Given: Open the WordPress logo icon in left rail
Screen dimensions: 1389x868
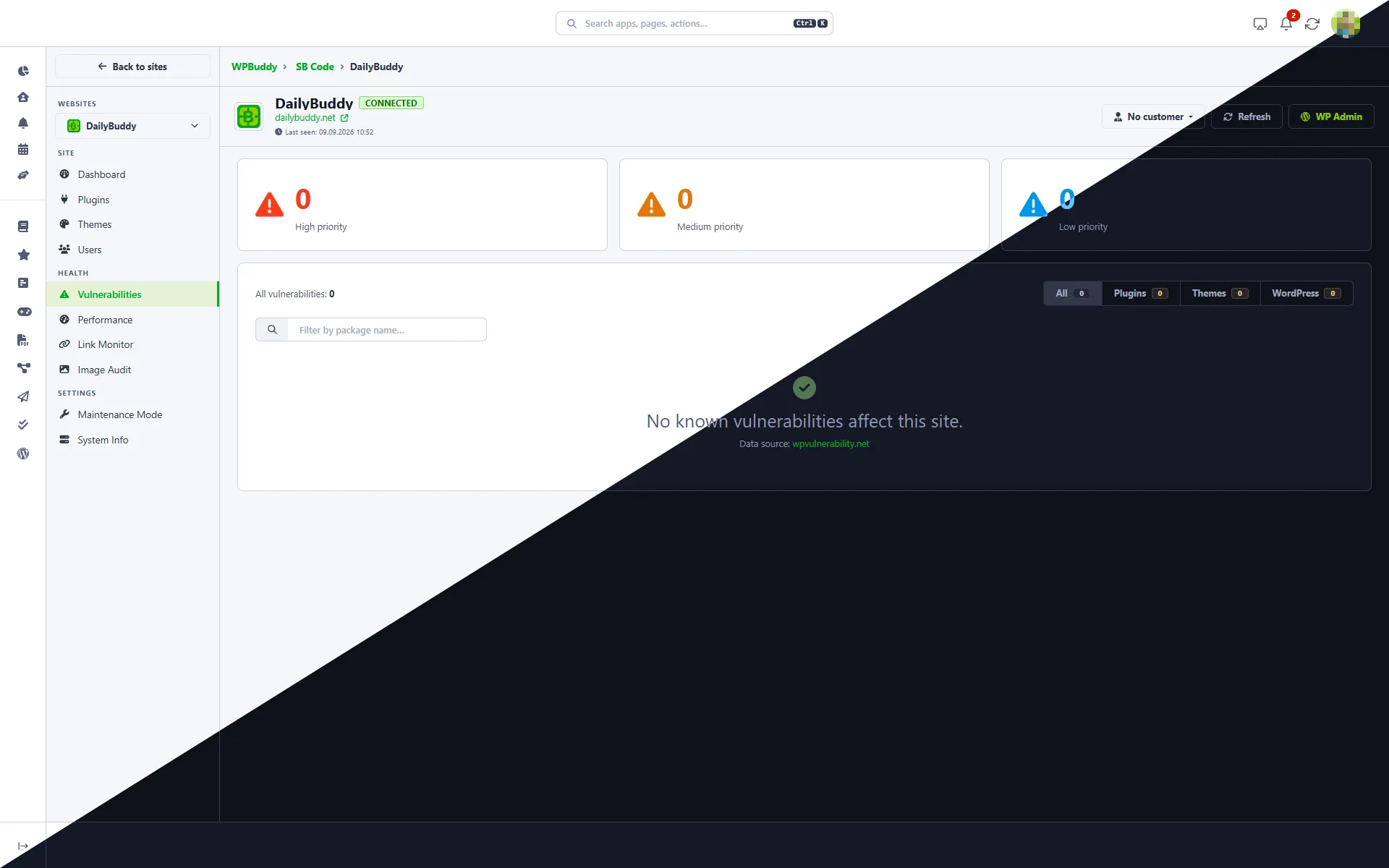Looking at the screenshot, I should click(23, 454).
